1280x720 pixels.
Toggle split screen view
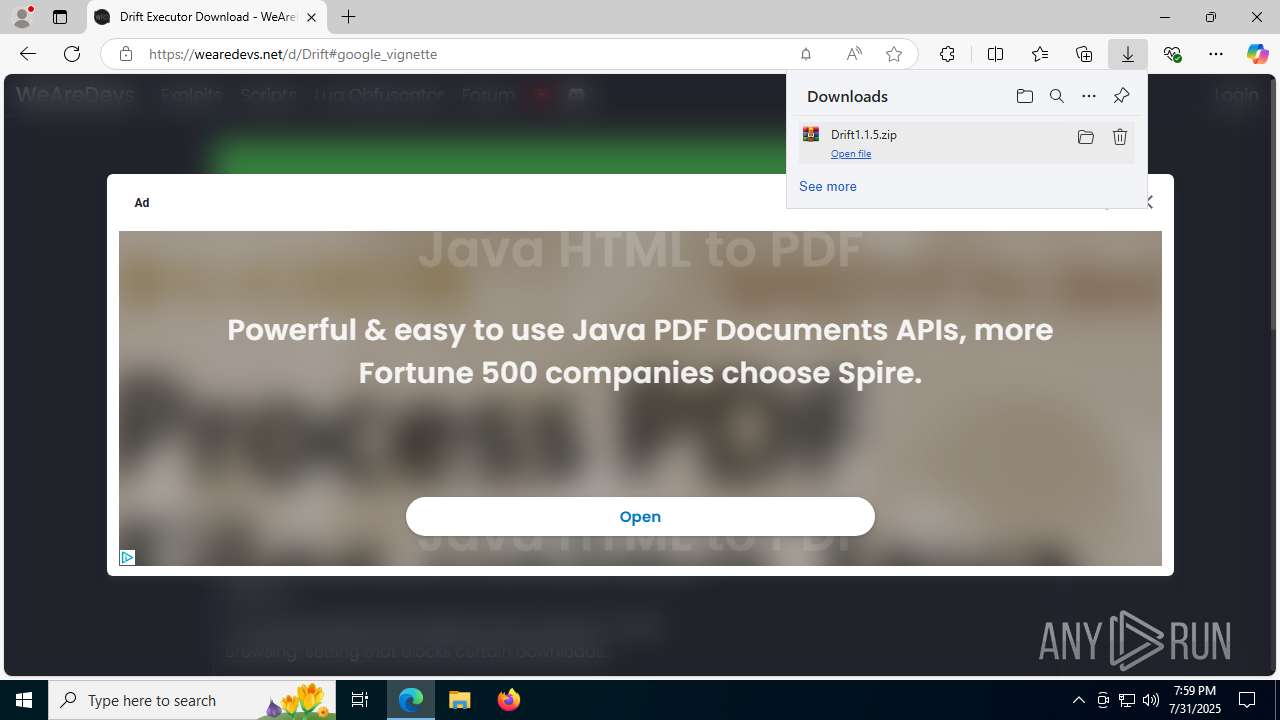click(995, 54)
